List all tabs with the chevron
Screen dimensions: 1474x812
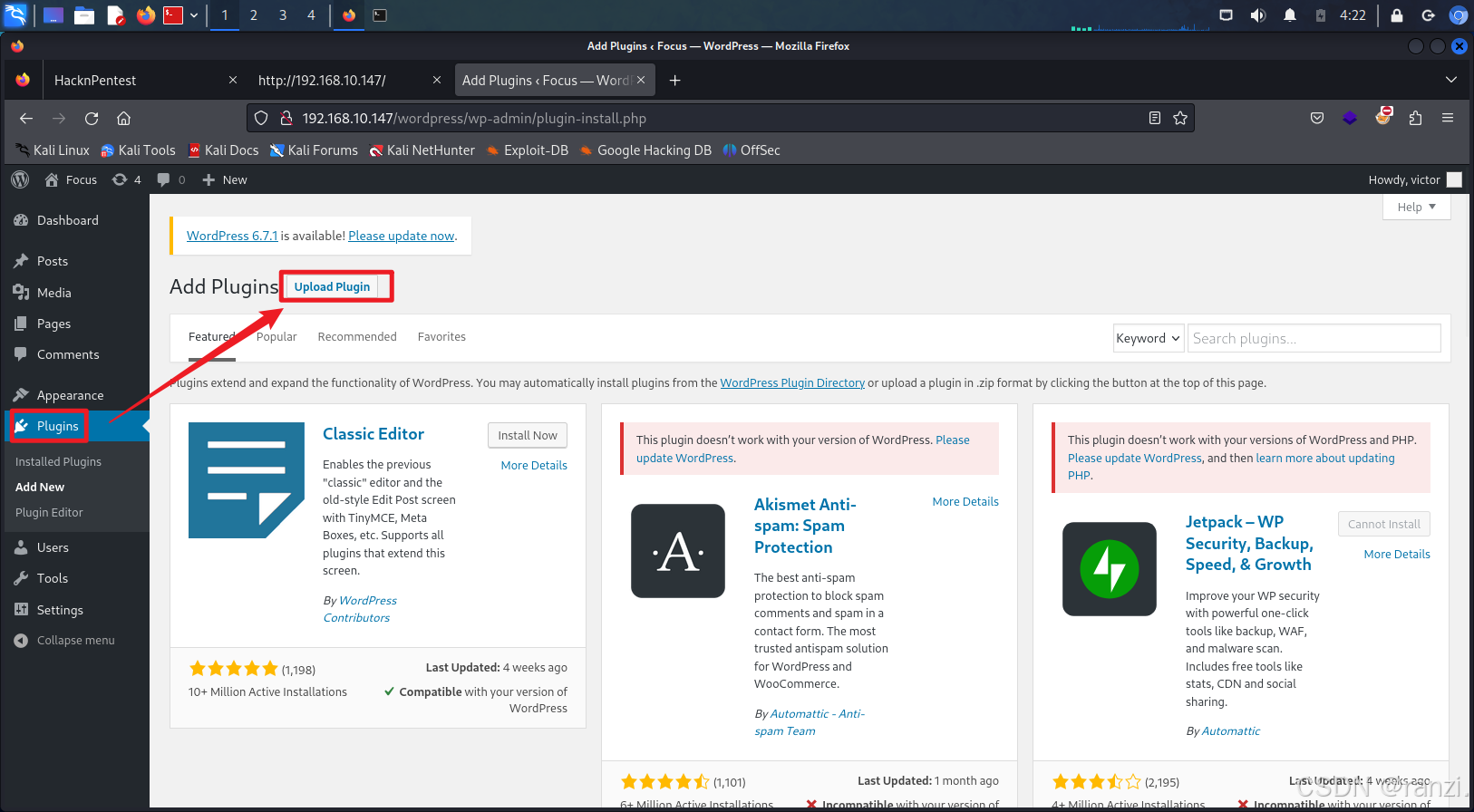click(x=1451, y=80)
